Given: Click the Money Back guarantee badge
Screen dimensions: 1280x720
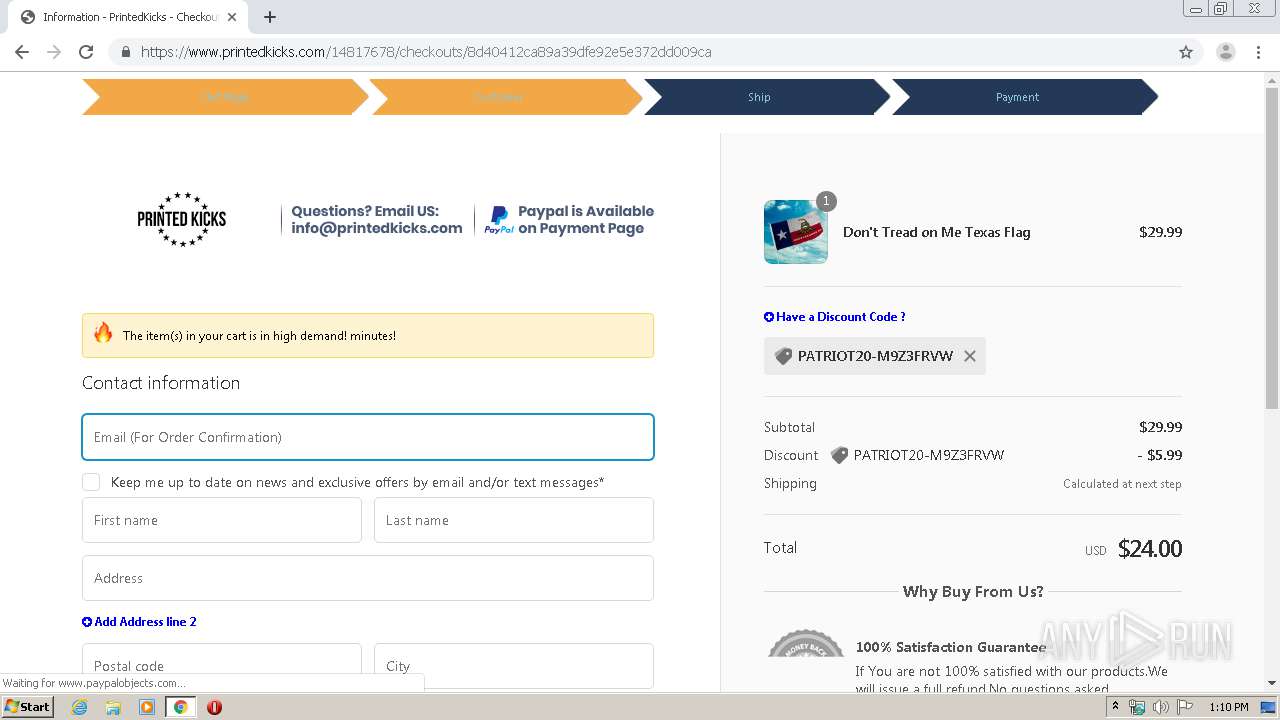Looking at the screenshot, I should [x=806, y=645].
